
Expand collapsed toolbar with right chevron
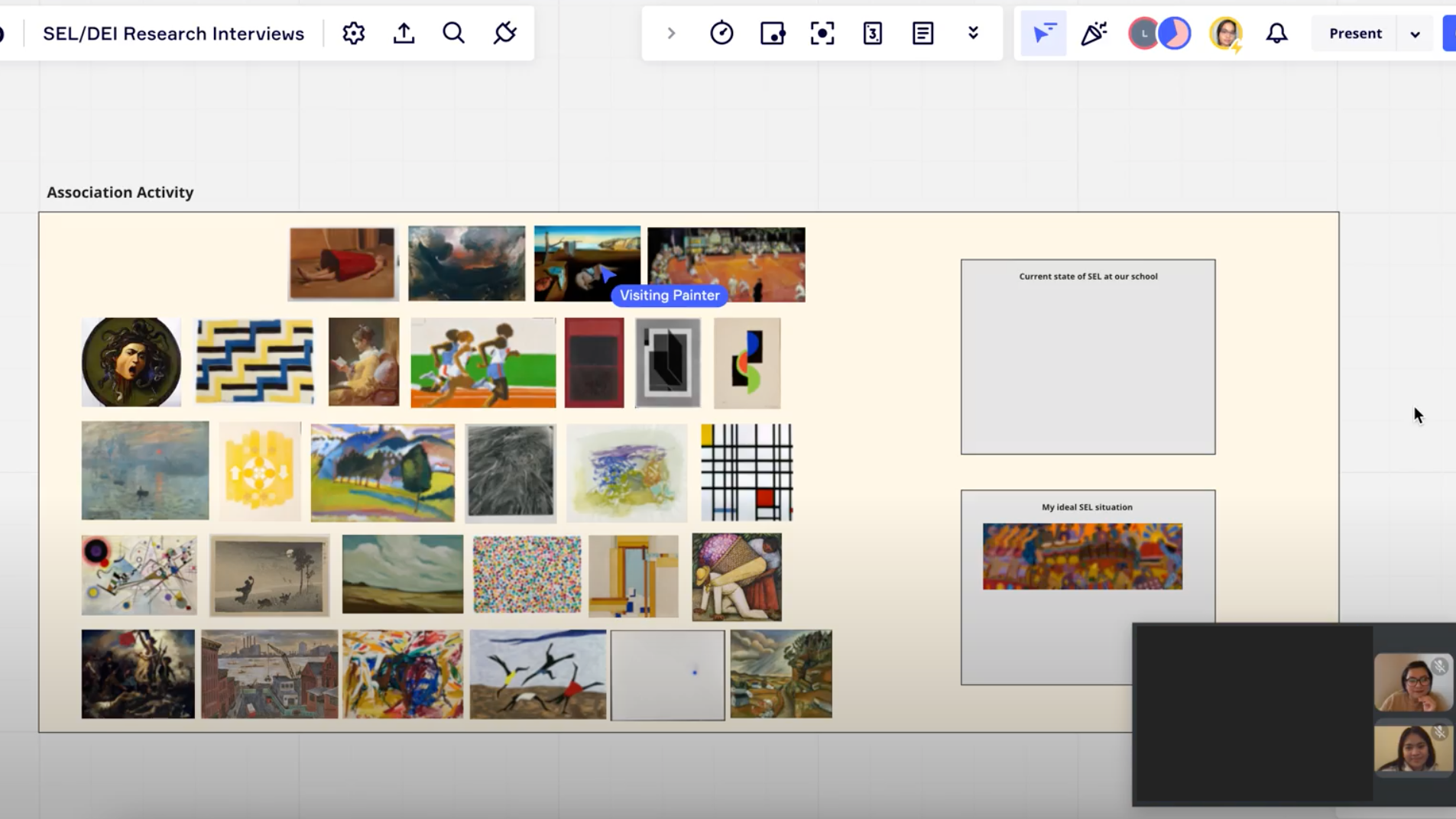click(671, 34)
